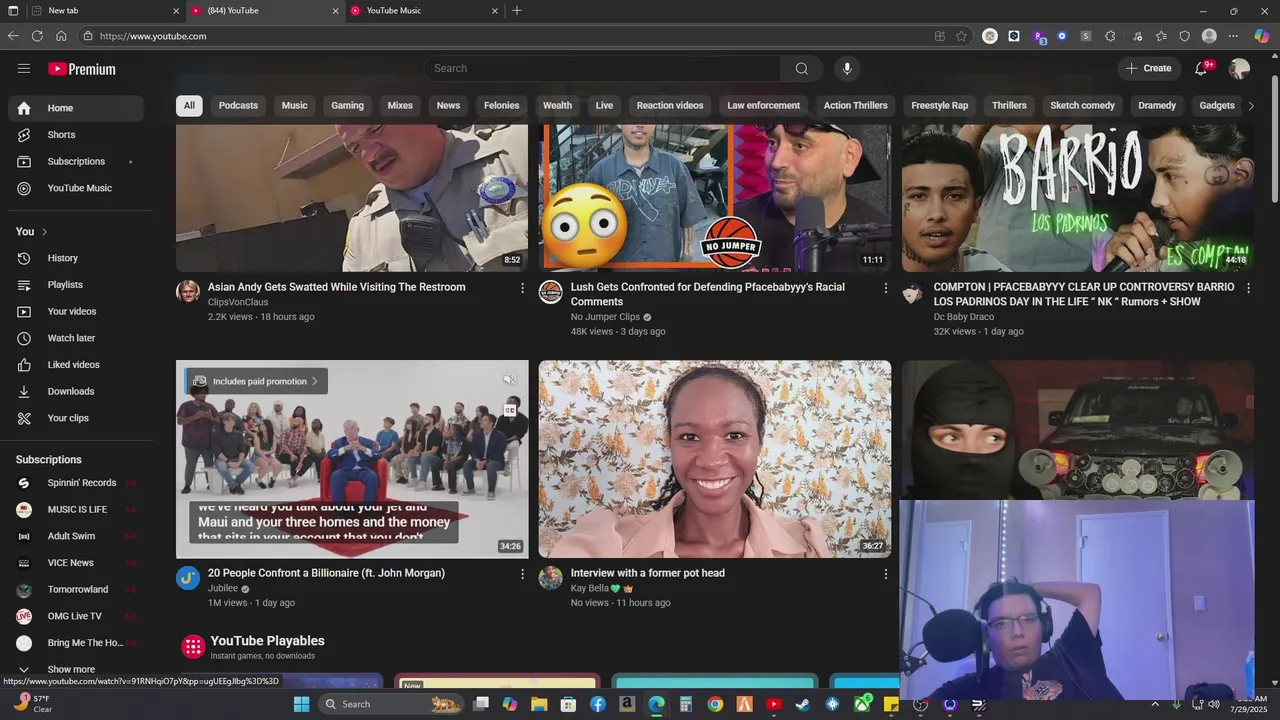Open the notifications bell
This screenshot has height=720, width=1280.
(x=1202, y=68)
